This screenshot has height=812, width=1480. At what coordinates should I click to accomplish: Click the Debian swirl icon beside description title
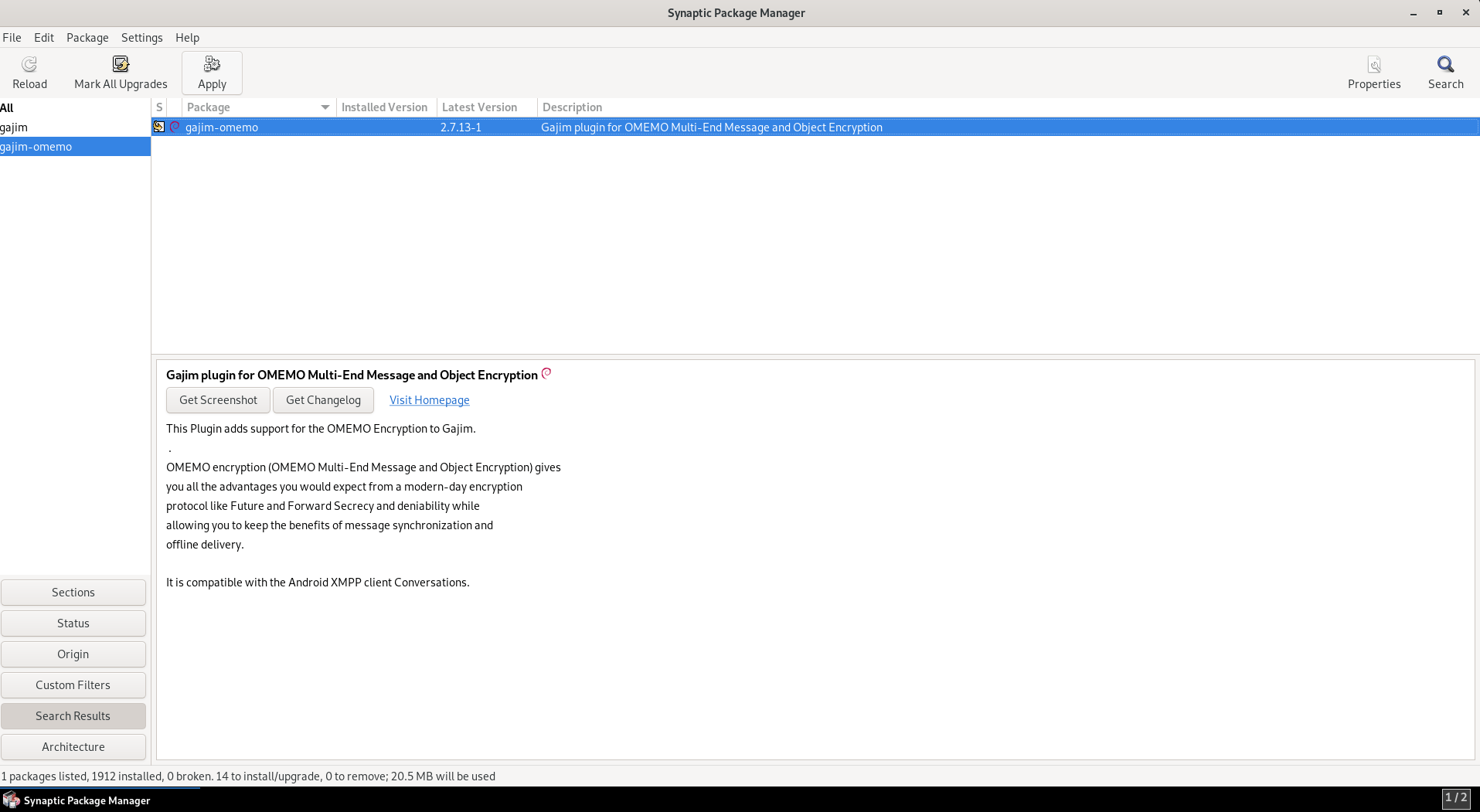coord(546,373)
